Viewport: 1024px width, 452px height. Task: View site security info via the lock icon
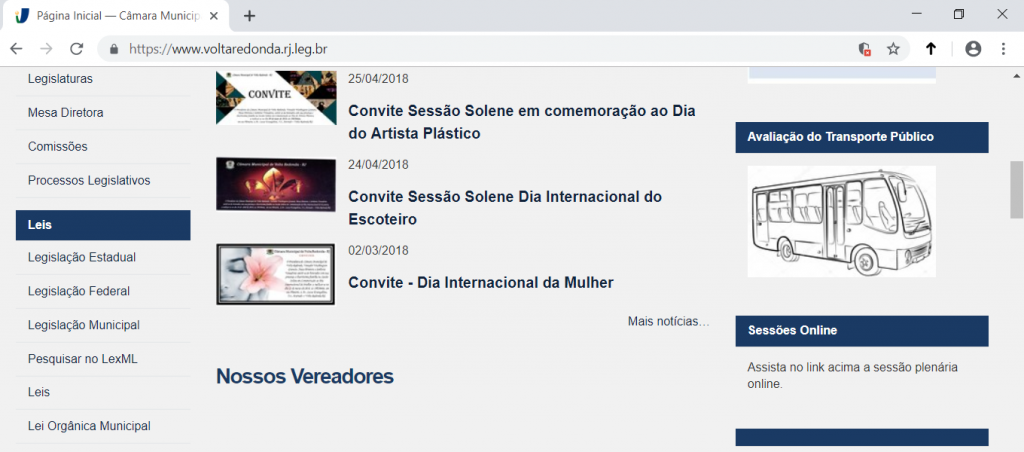113,48
